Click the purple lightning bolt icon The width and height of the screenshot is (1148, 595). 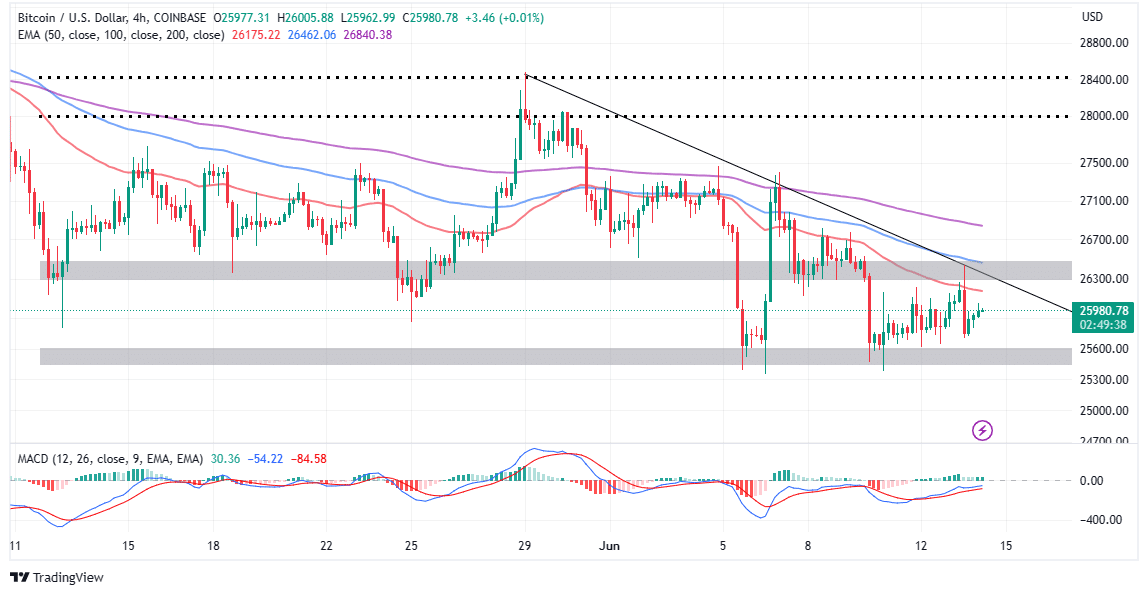pyautogui.click(x=982, y=430)
